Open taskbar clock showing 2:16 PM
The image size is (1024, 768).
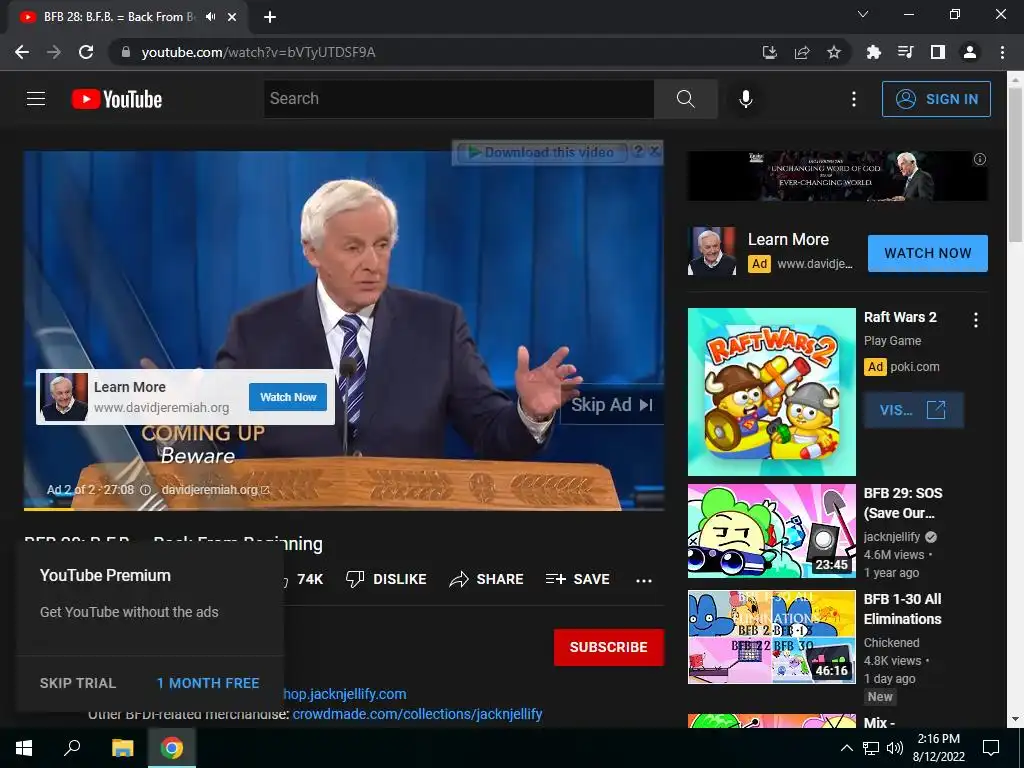(x=938, y=748)
